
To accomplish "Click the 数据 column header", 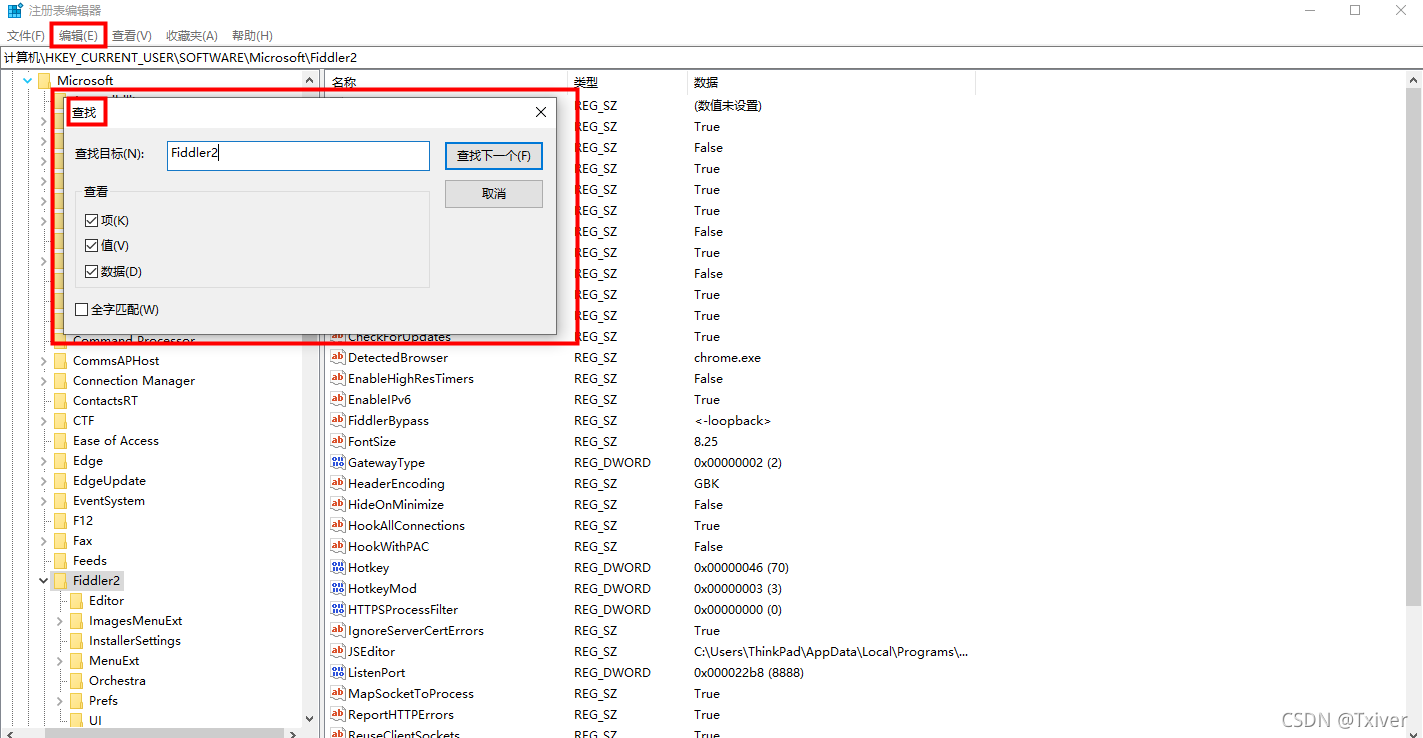I will 832,82.
